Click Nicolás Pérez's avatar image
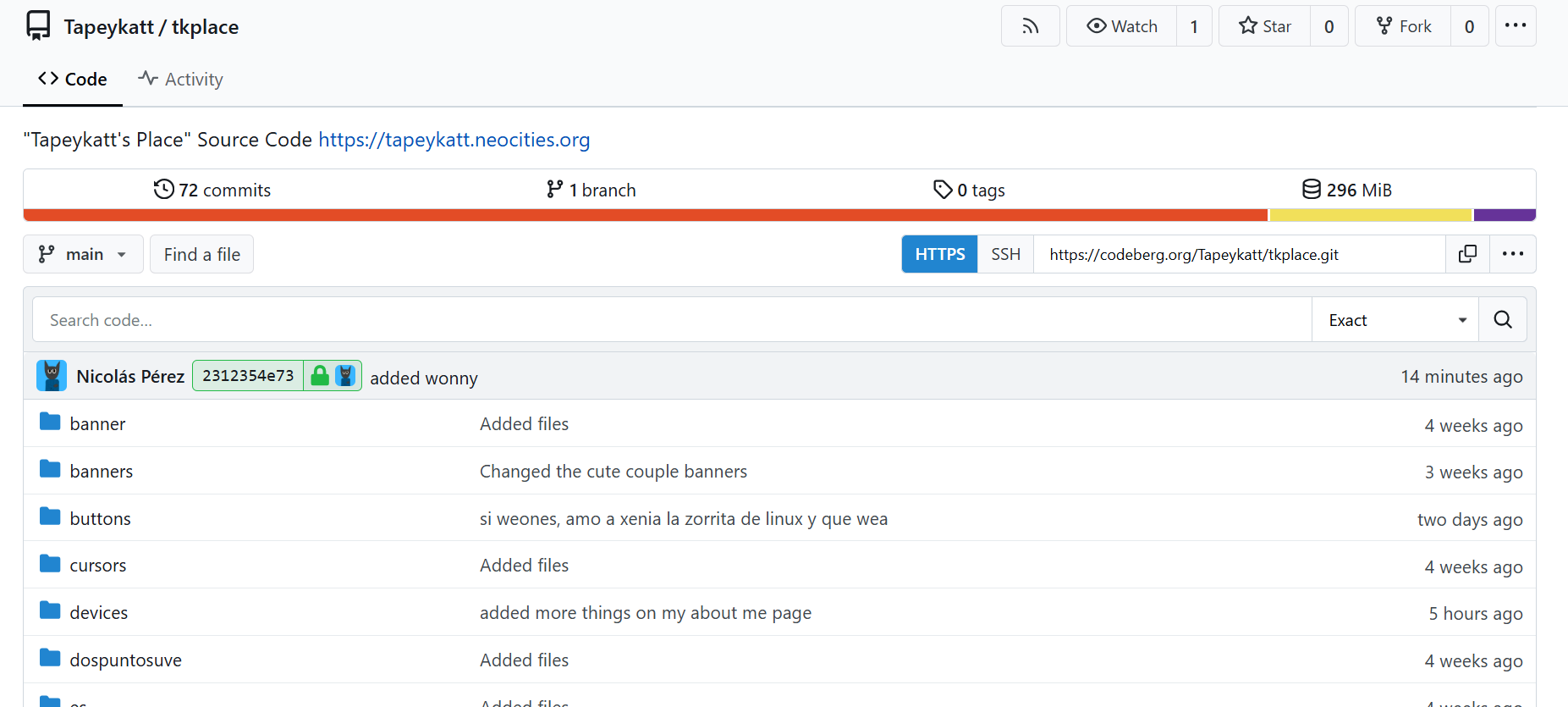The width and height of the screenshot is (1568, 707). [x=52, y=376]
